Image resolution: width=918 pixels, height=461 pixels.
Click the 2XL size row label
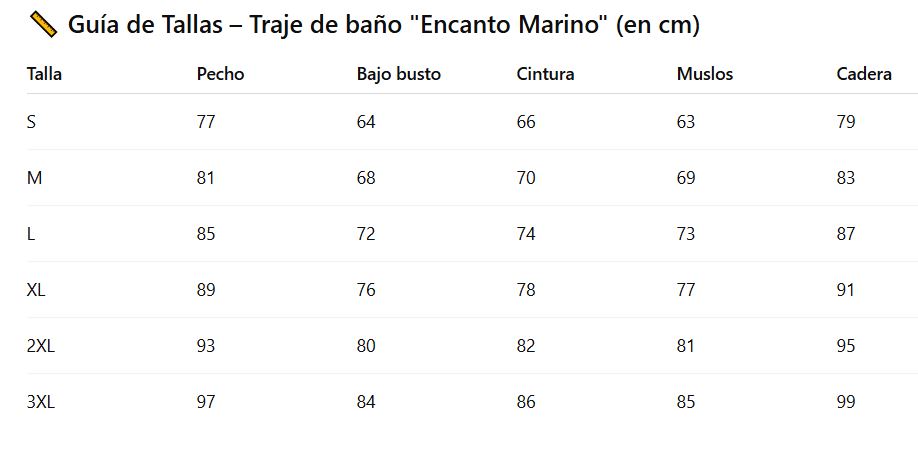pyautogui.click(x=40, y=346)
